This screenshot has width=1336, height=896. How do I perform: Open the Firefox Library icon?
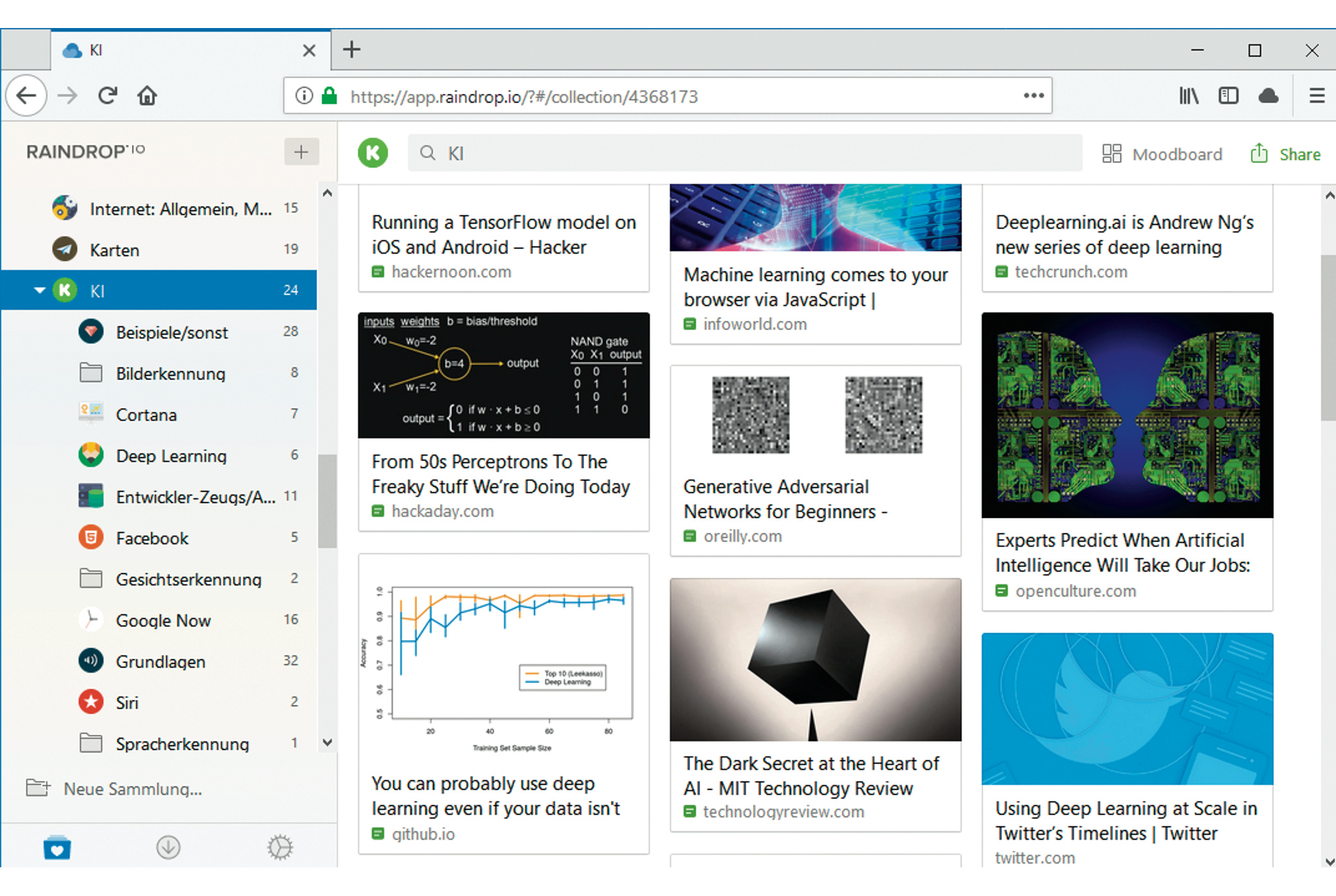coord(1189,97)
